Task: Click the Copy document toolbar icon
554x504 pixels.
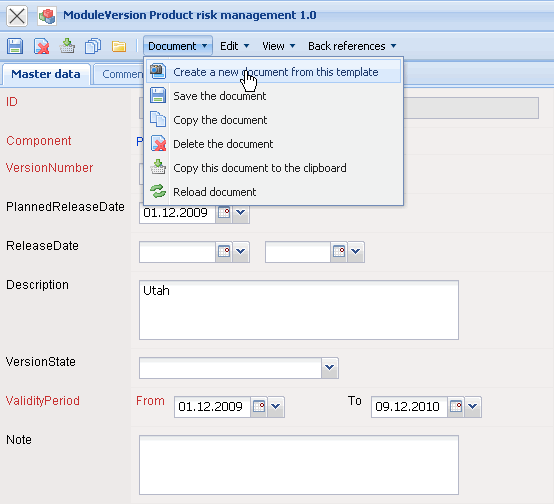Action: click(93, 46)
